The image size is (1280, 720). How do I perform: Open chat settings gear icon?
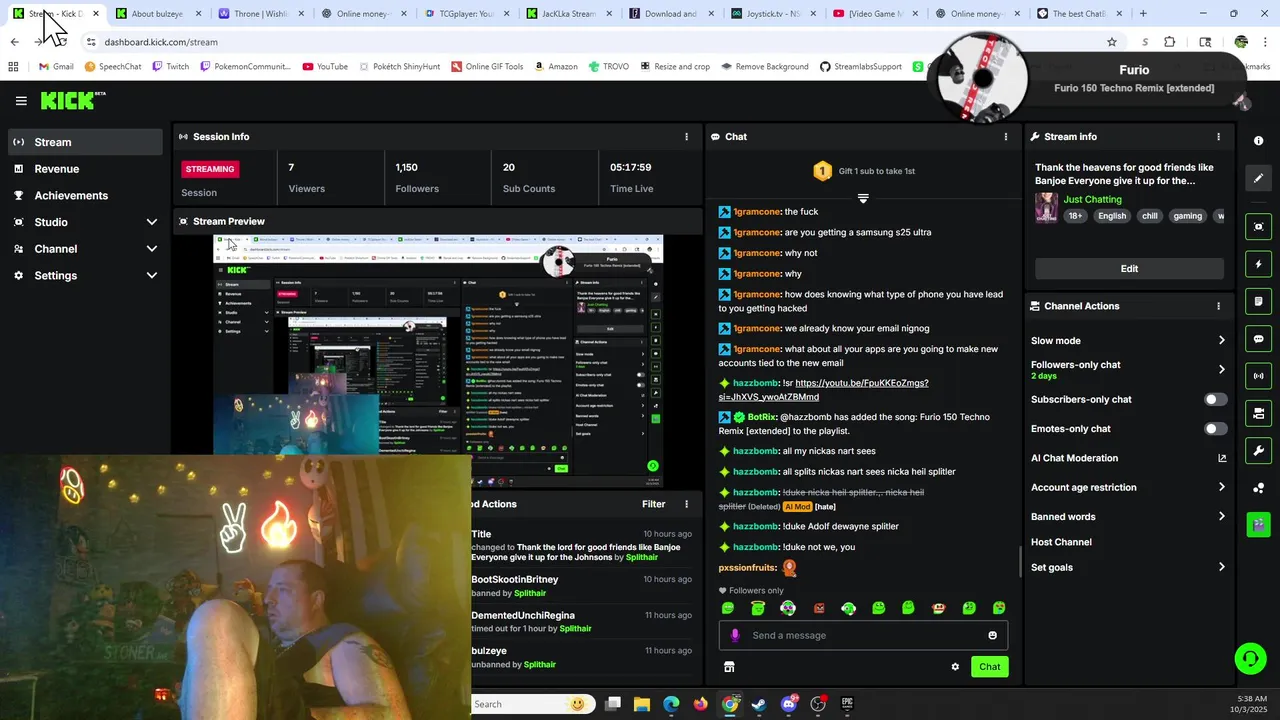(955, 667)
